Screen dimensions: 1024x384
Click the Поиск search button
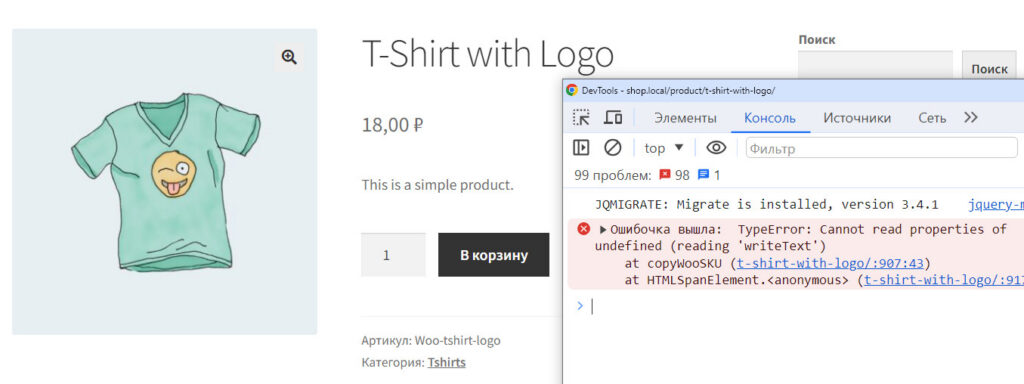(989, 69)
